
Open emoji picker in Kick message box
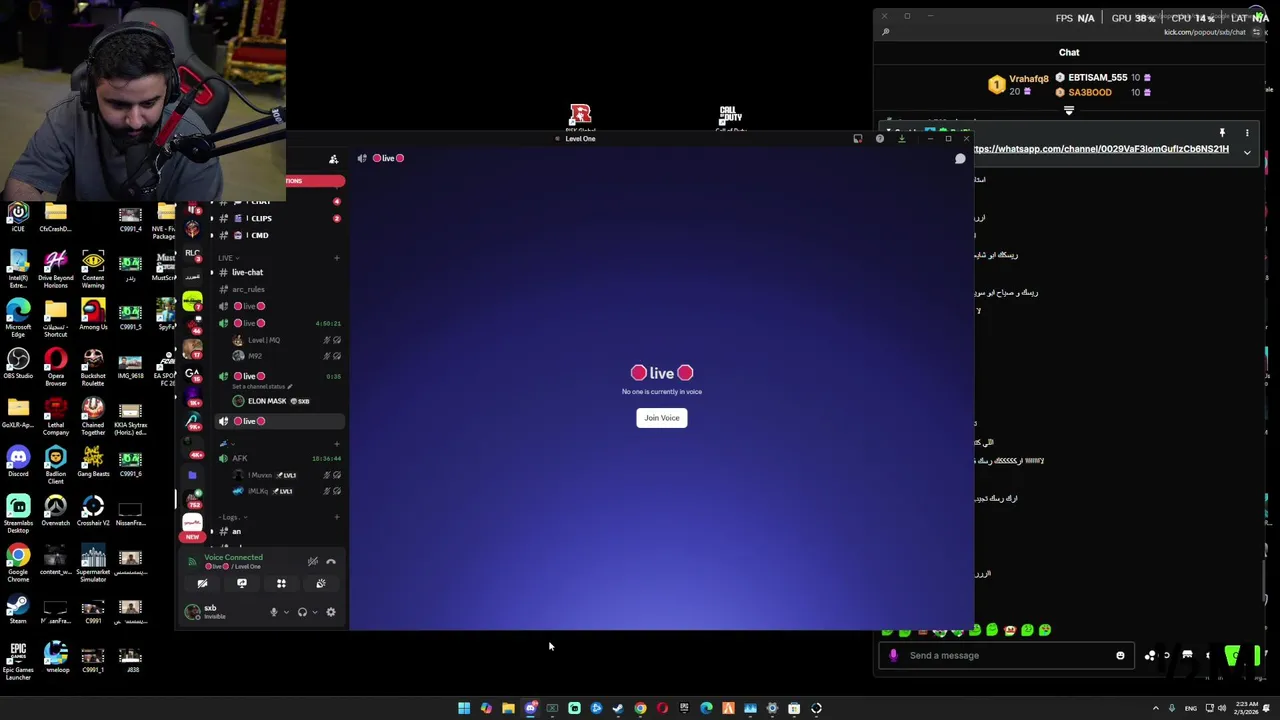(x=1120, y=656)
